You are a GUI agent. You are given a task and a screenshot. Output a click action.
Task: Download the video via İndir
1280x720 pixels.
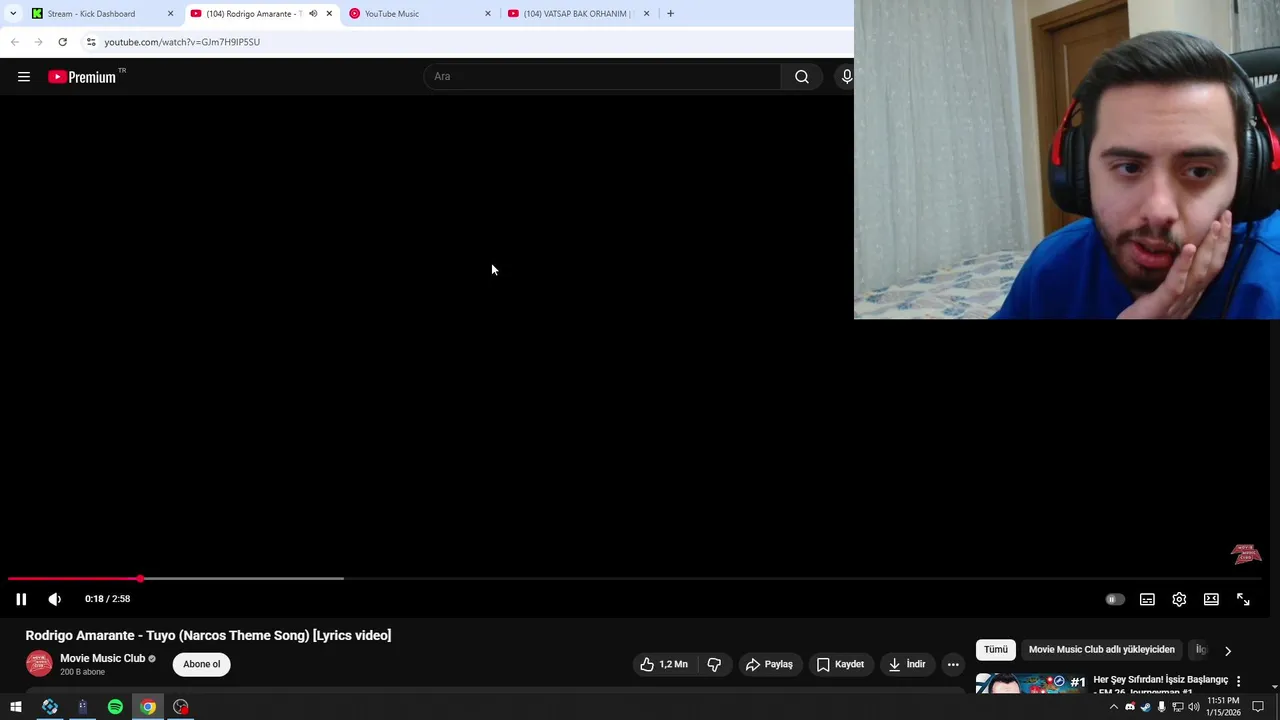(x=907, y=664)
